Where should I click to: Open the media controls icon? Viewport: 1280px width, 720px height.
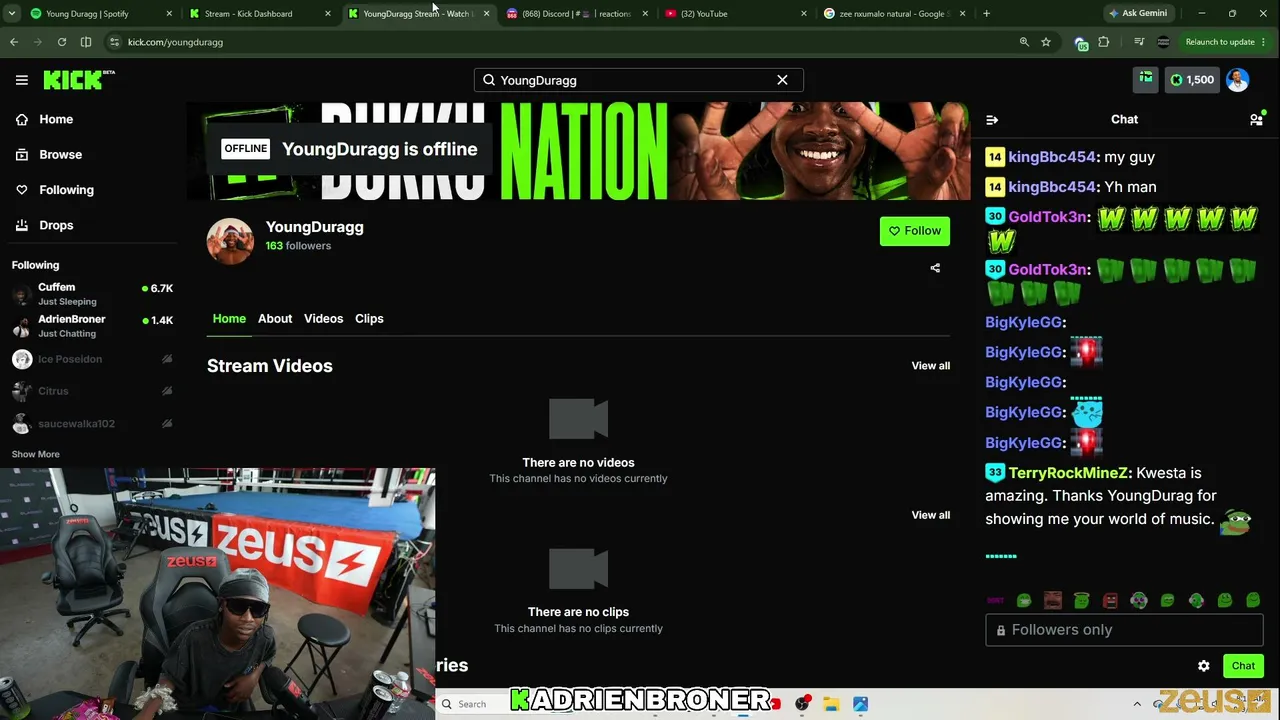(x=1139, y=42)
